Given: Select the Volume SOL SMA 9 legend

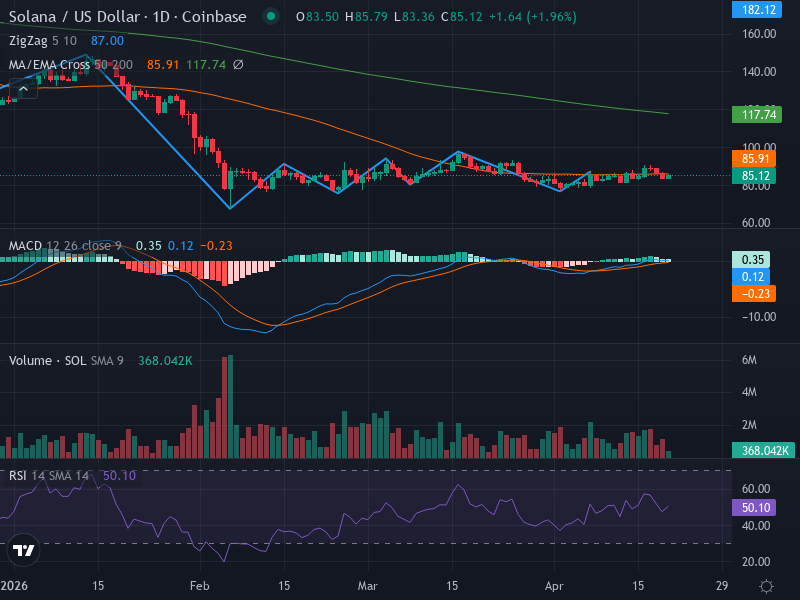Looking at the screenshot, I should click(66, 361).
